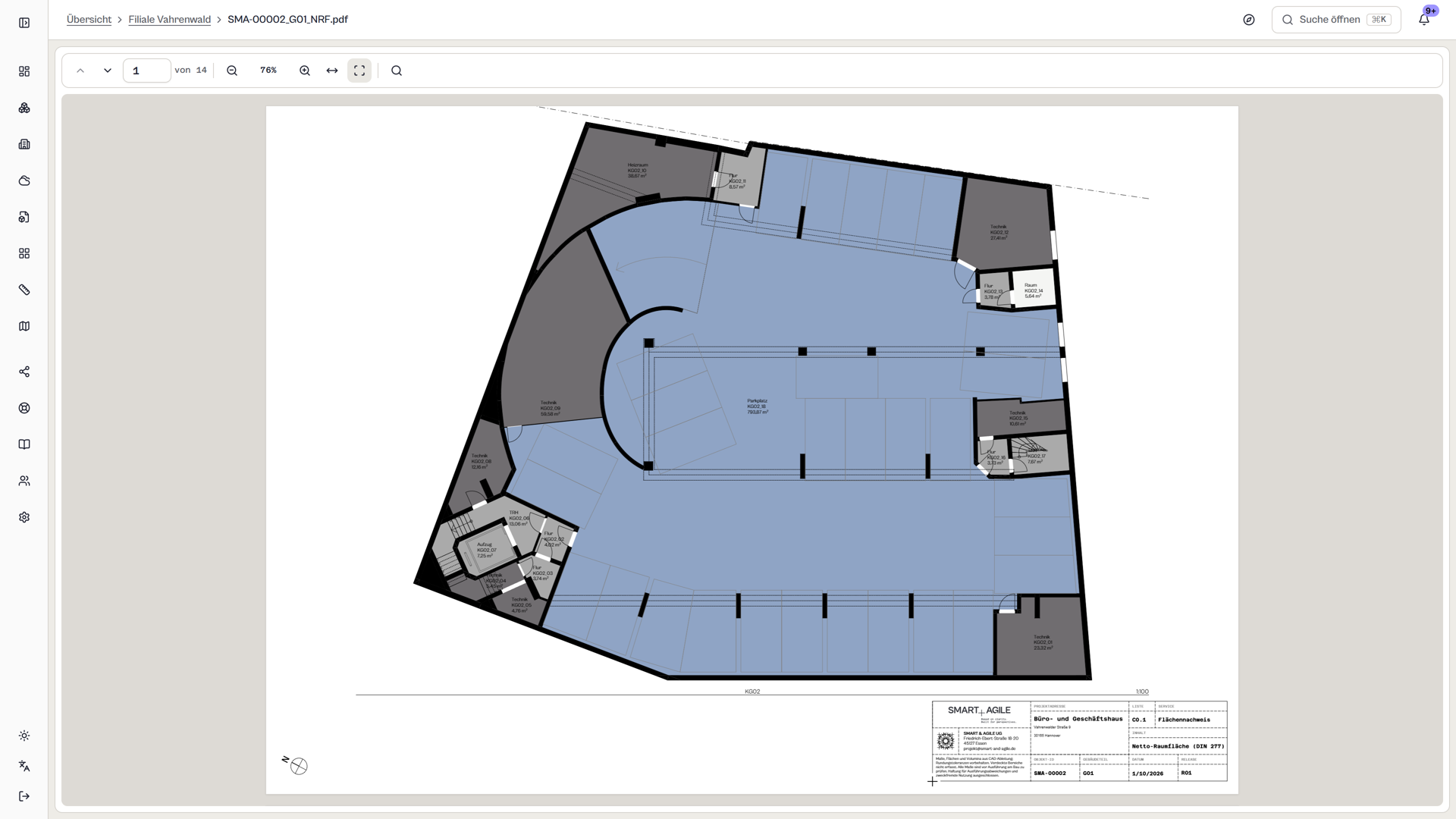The height and width of the screenshot is (819, 1456).
Task: Search within the PDF document
Action: click(397, 71)
